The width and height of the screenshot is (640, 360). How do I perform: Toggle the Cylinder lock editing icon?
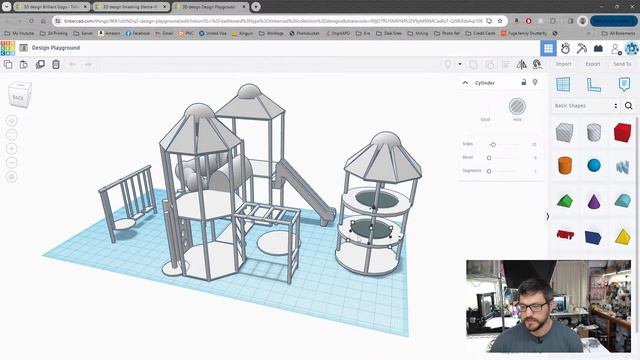click(524, 82)
